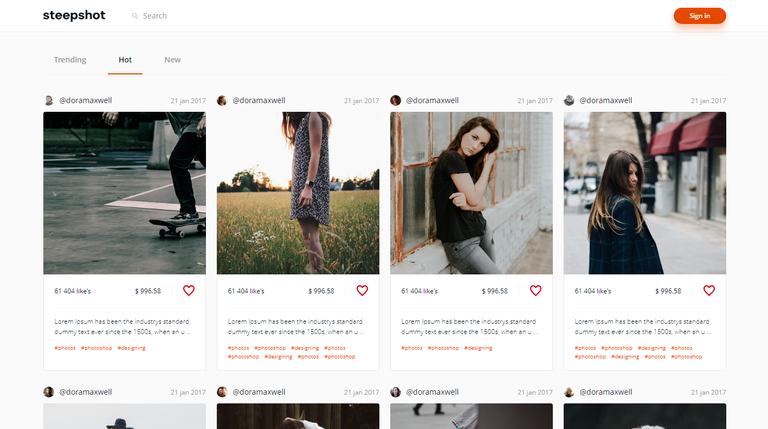Click #designing tag under the window woman post
768x429 pixels.
coord(479,348)
